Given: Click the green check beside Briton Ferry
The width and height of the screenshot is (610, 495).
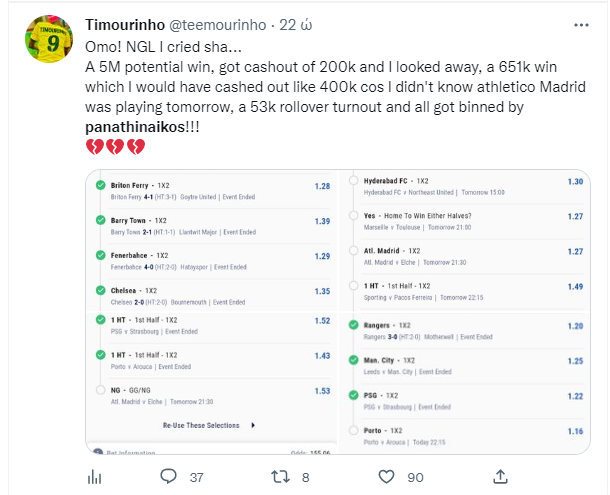Looking at the screenshot, I should [x=100, y=186].
